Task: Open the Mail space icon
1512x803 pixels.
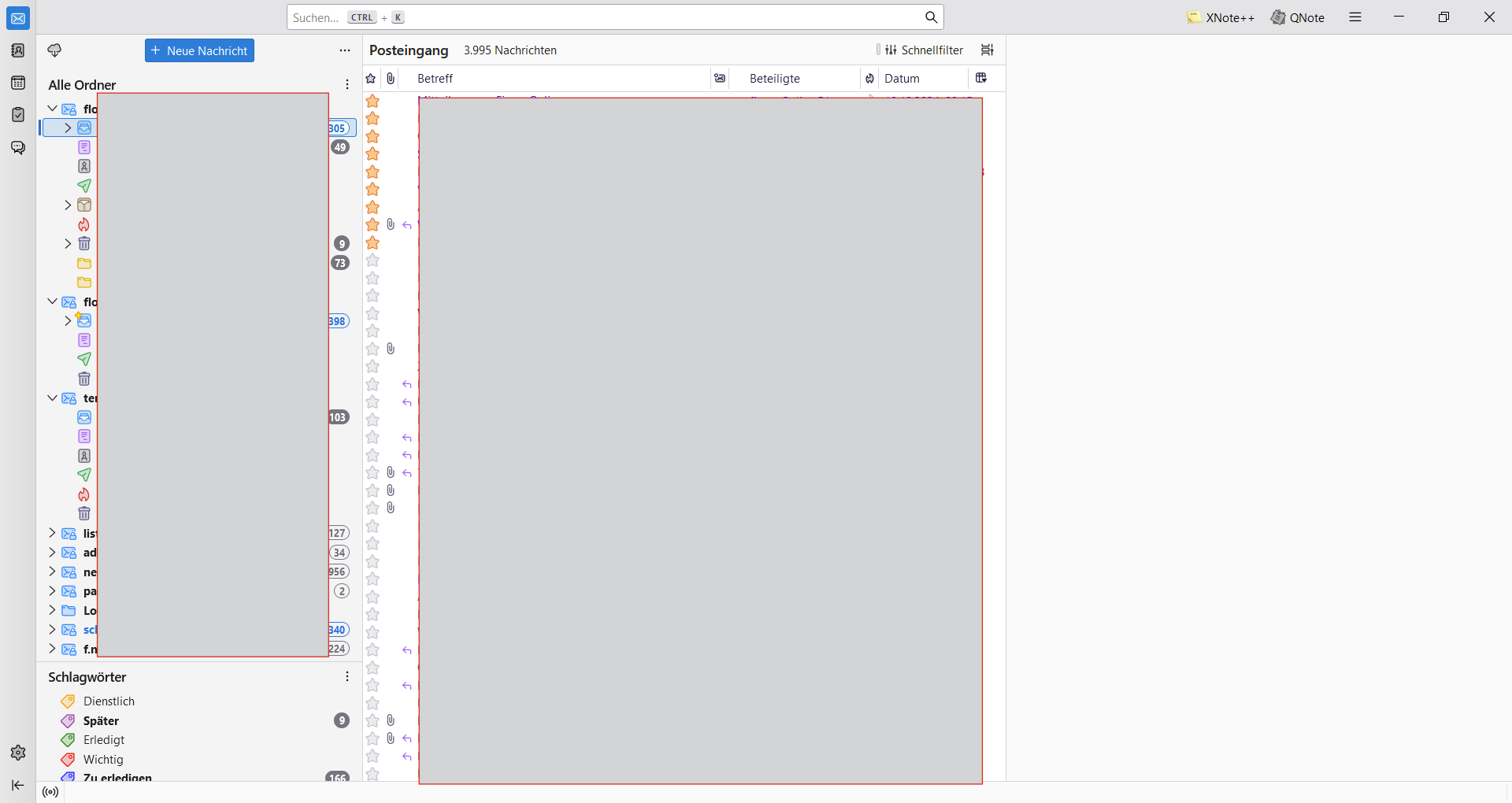Action: (x=18, y=18)
